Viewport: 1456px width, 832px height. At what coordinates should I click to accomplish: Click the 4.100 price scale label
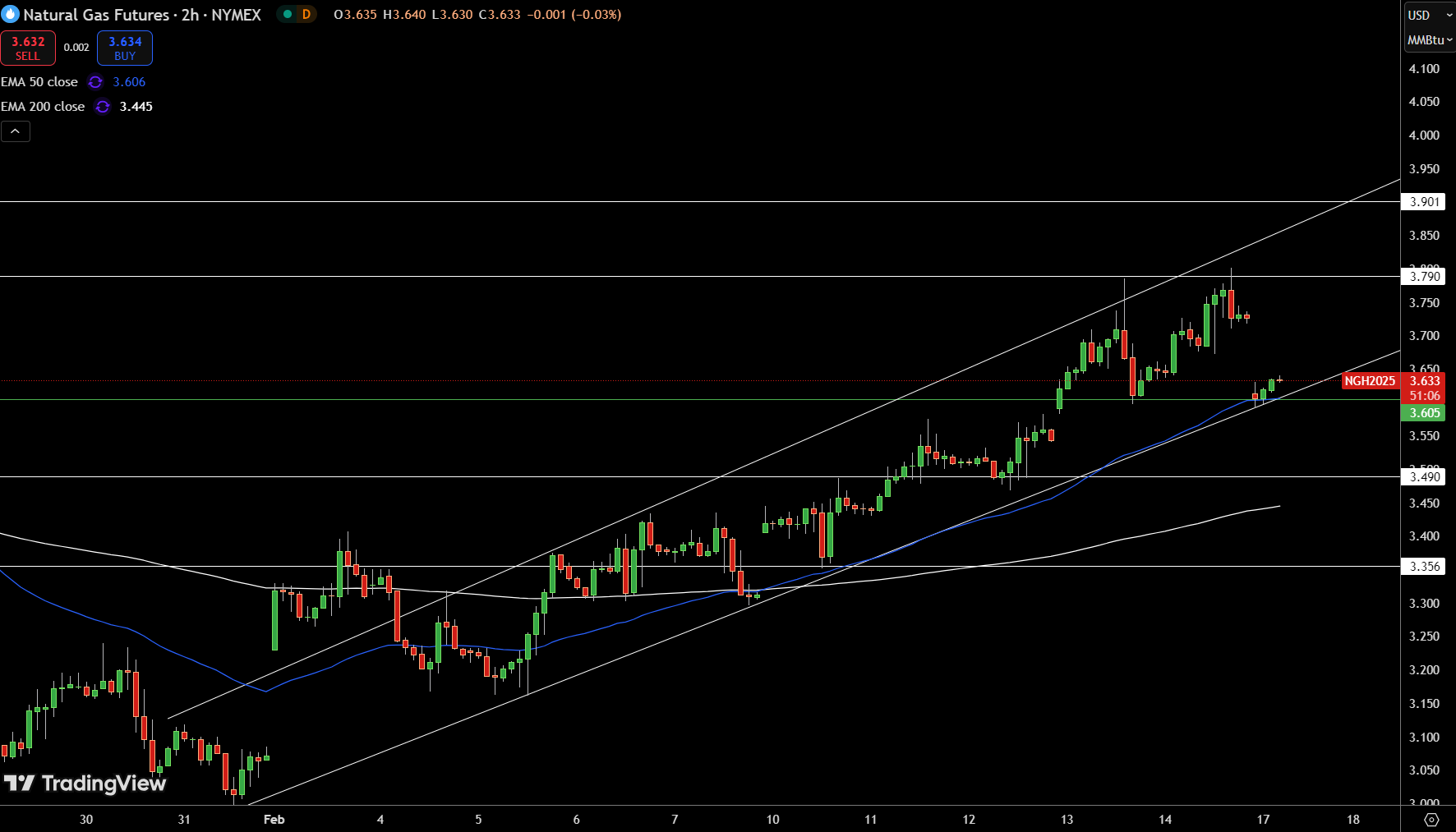tap(1424, 69)
